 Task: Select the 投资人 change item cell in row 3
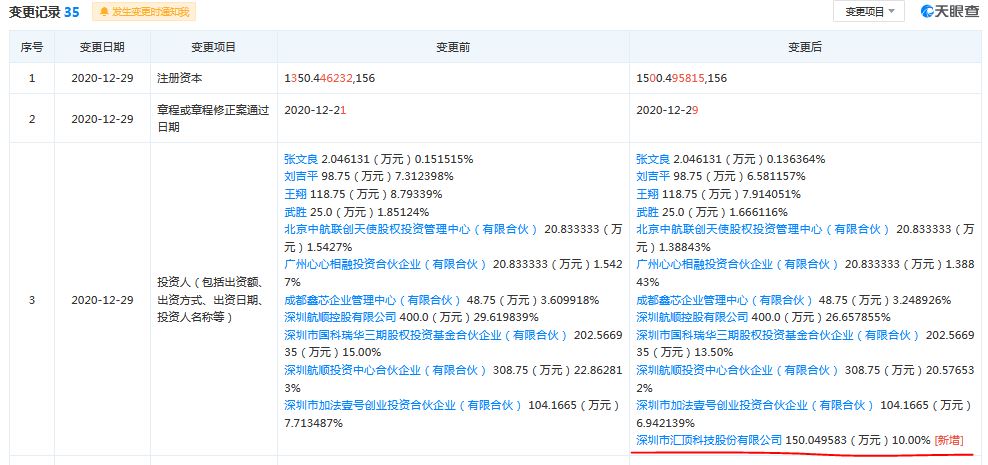pyautogui.click(x=214, y=299)
